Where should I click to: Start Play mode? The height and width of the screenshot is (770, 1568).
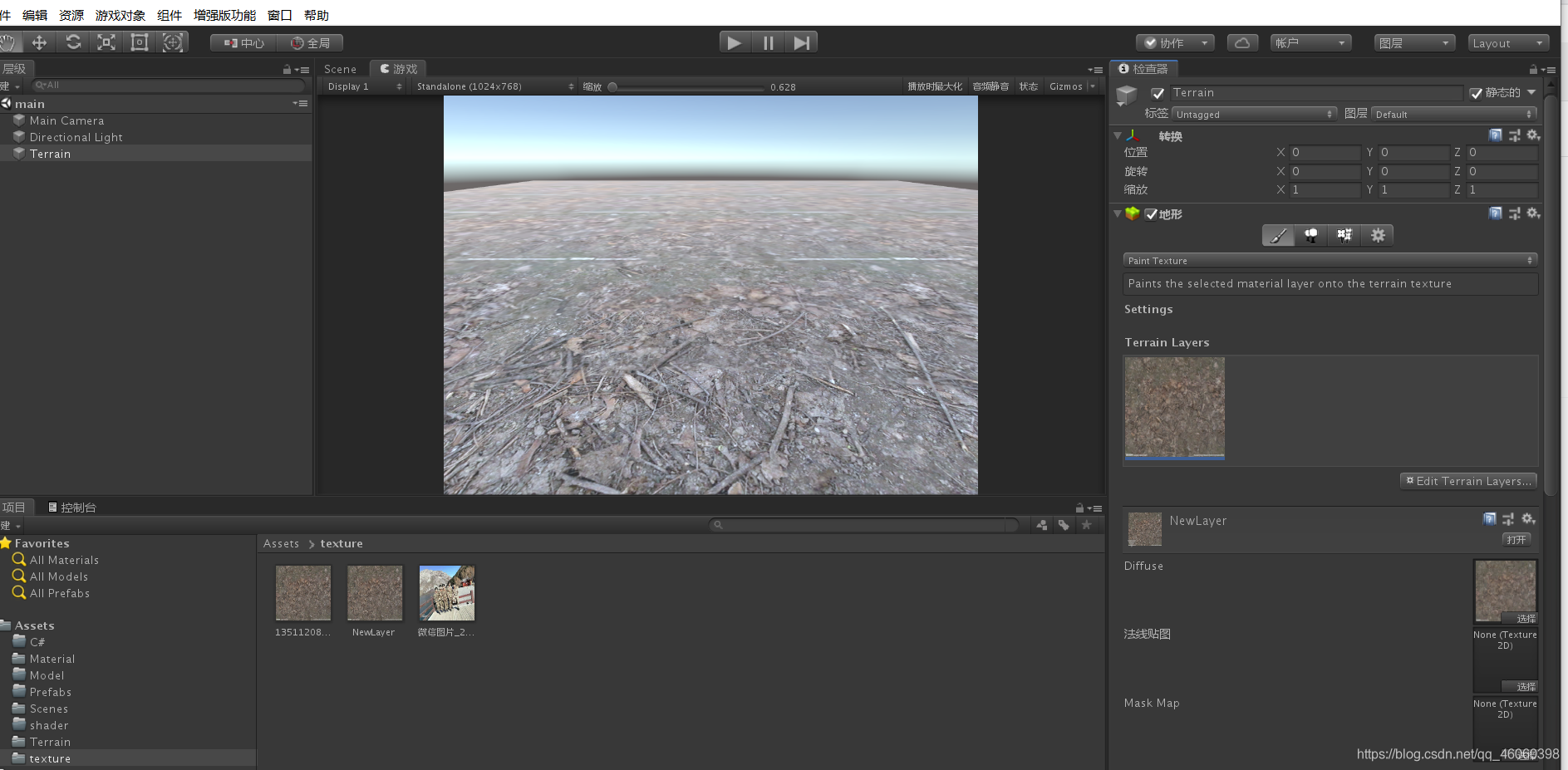pyautogui.click(x=735, y=42)
